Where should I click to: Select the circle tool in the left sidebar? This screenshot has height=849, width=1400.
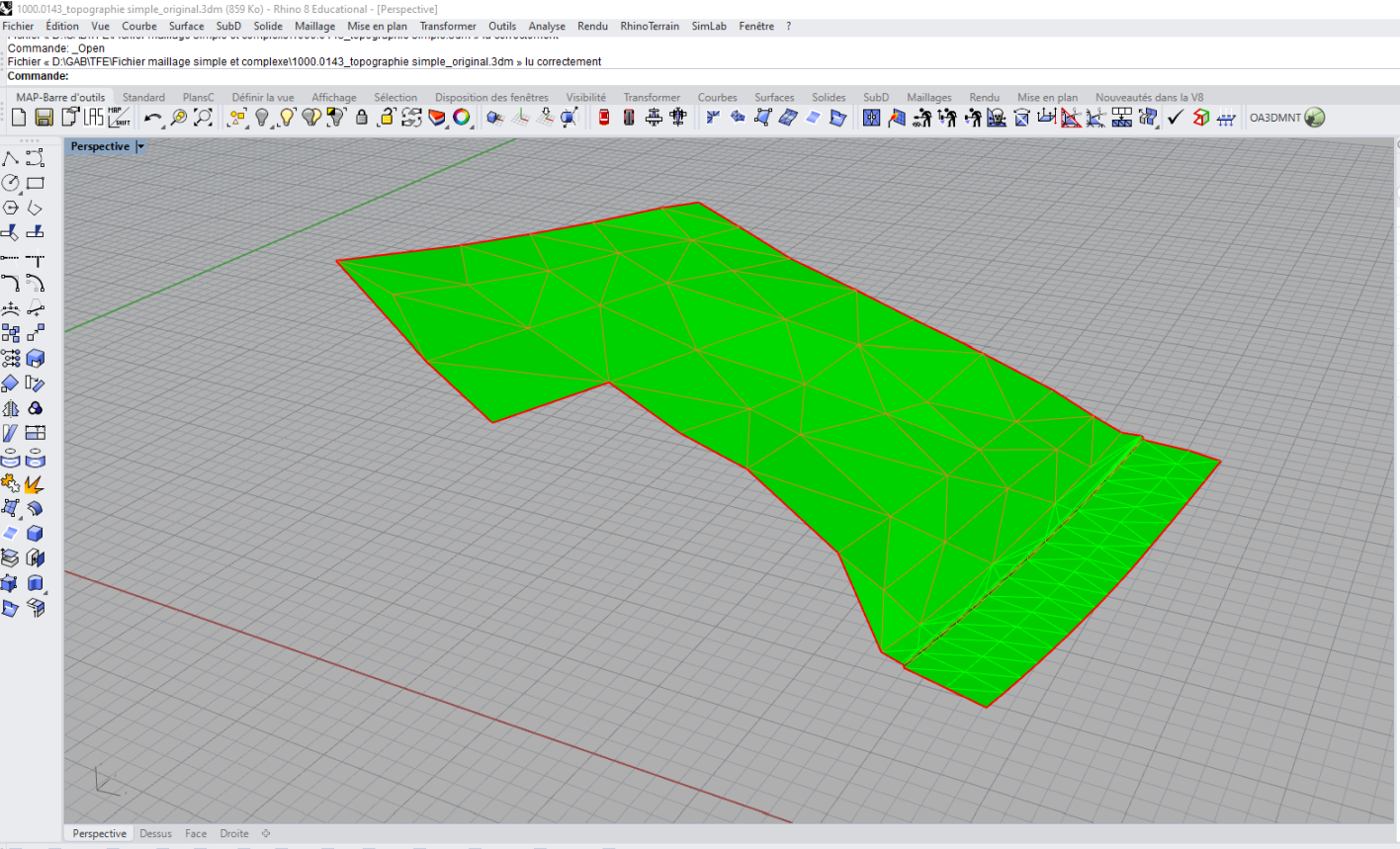click(11, 183)
